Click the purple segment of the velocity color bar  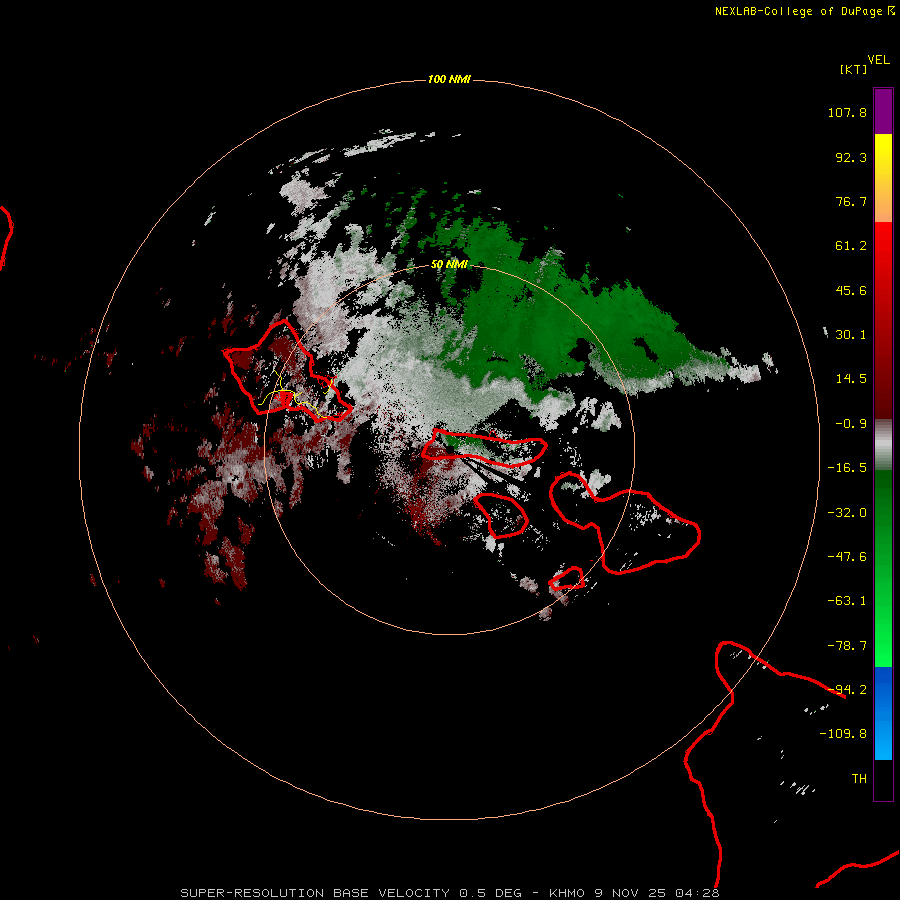click(x=883, y=111)
